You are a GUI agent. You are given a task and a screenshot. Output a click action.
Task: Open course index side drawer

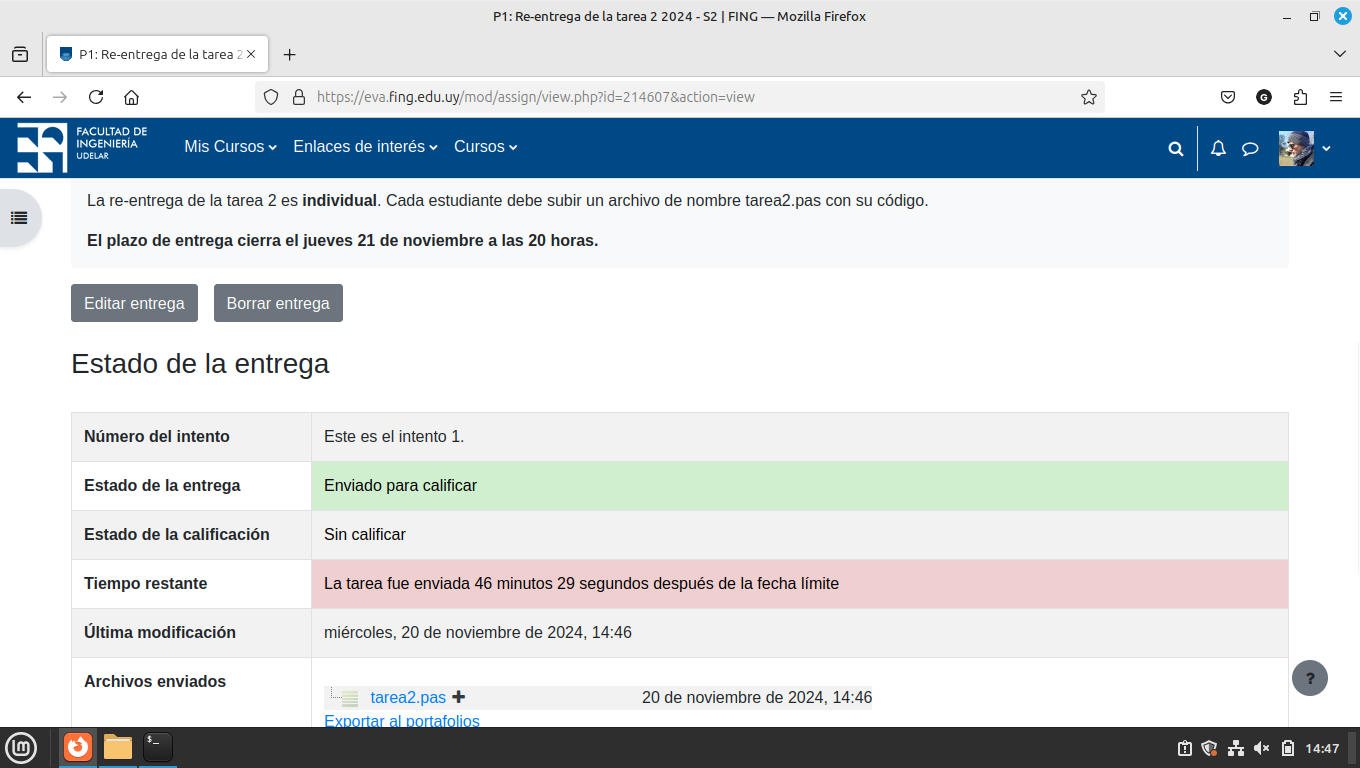pos(19,217)
